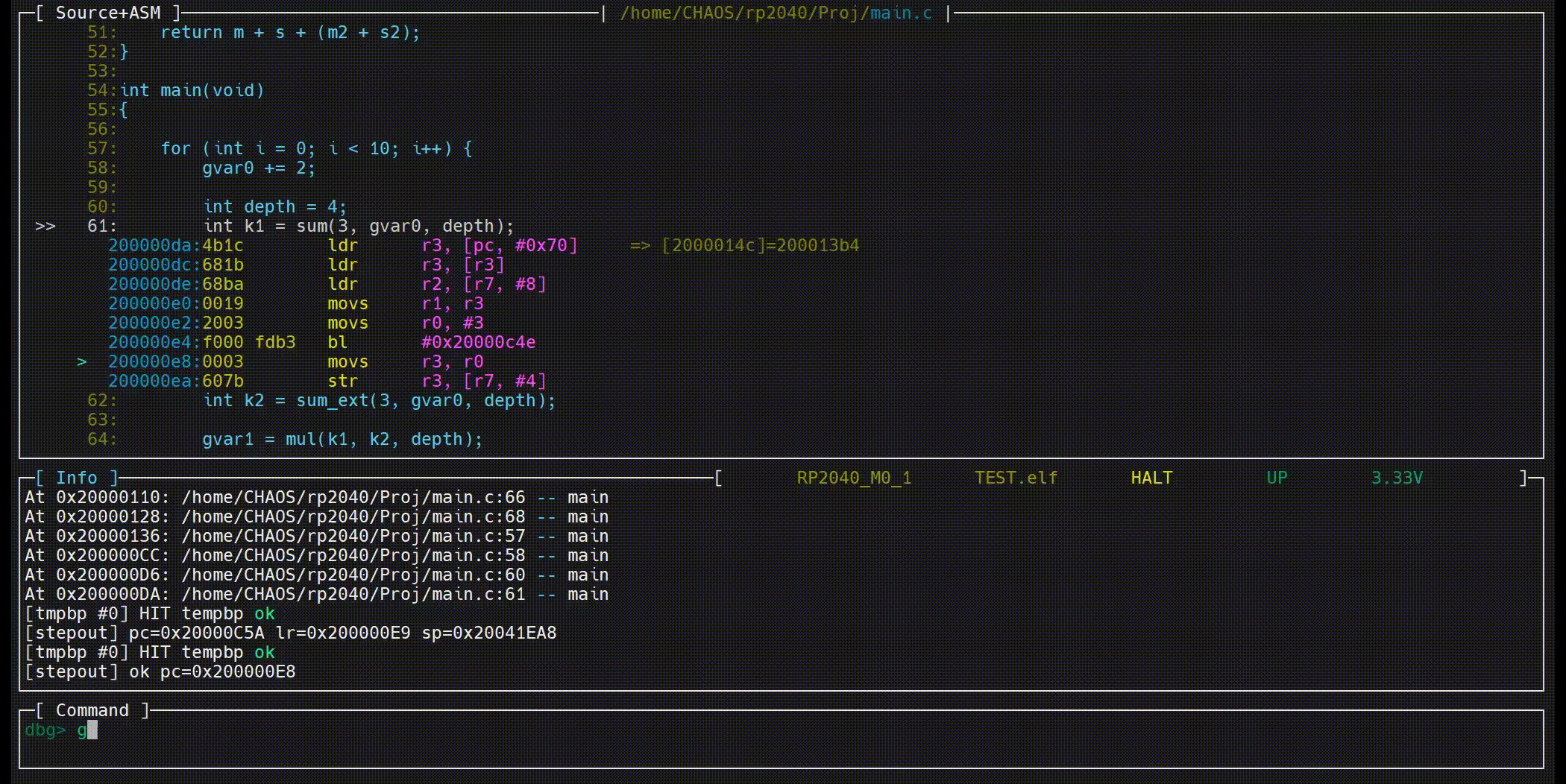
Task: Click source line 62 calling sum_ext
Action: coord(379,401)
